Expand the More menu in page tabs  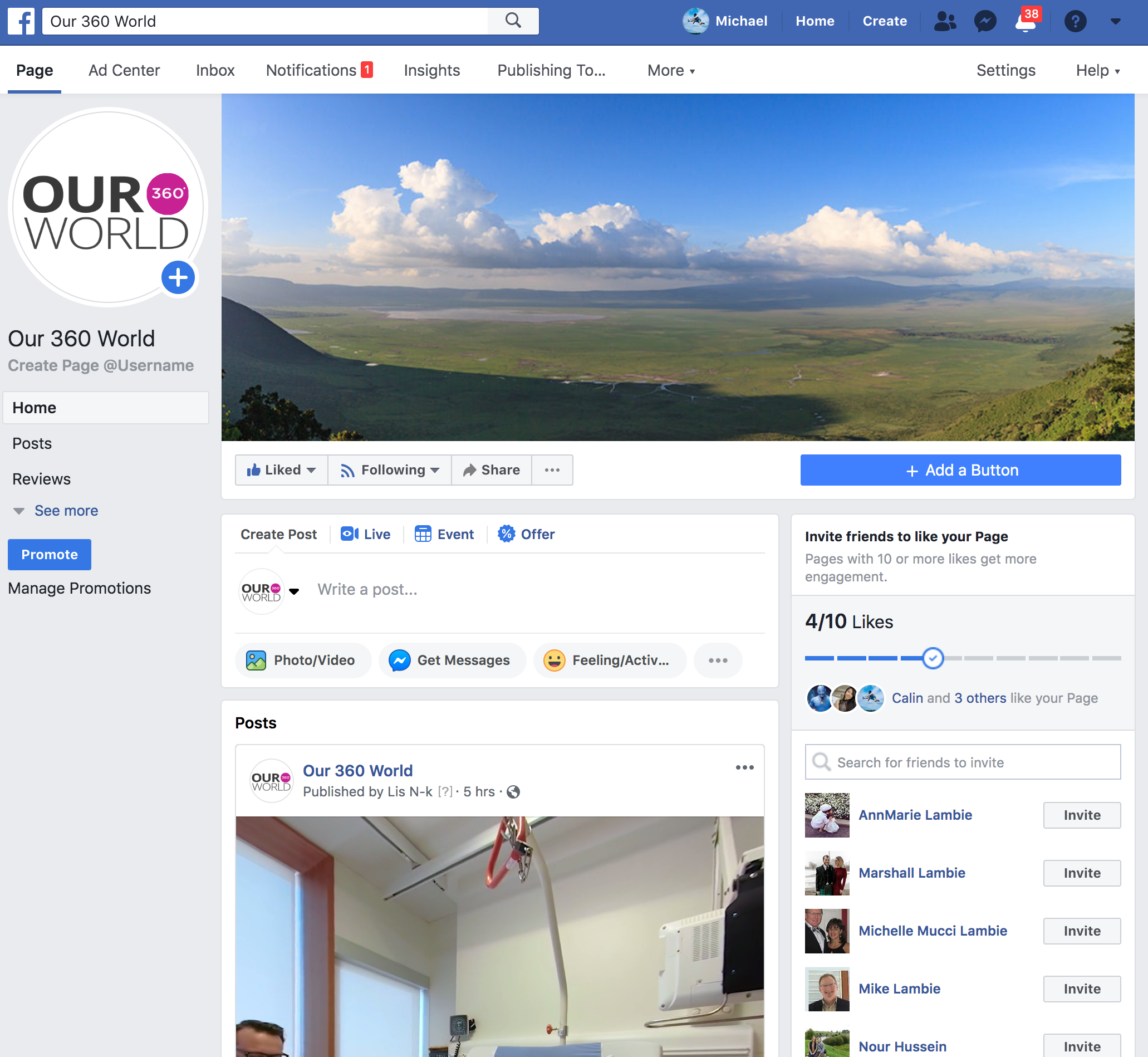coord(671,70)
